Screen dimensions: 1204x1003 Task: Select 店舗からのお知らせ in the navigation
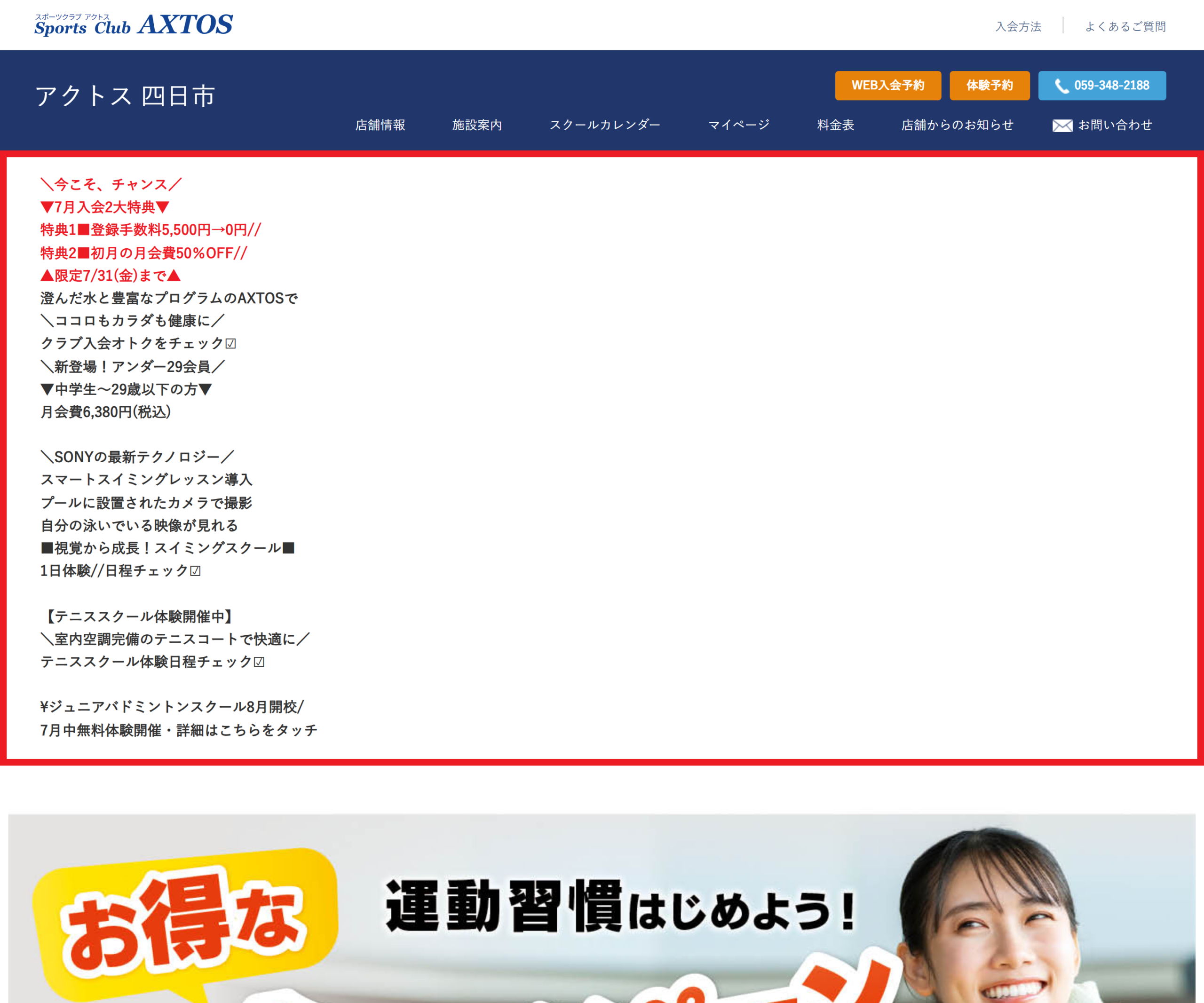coord(958,125)
